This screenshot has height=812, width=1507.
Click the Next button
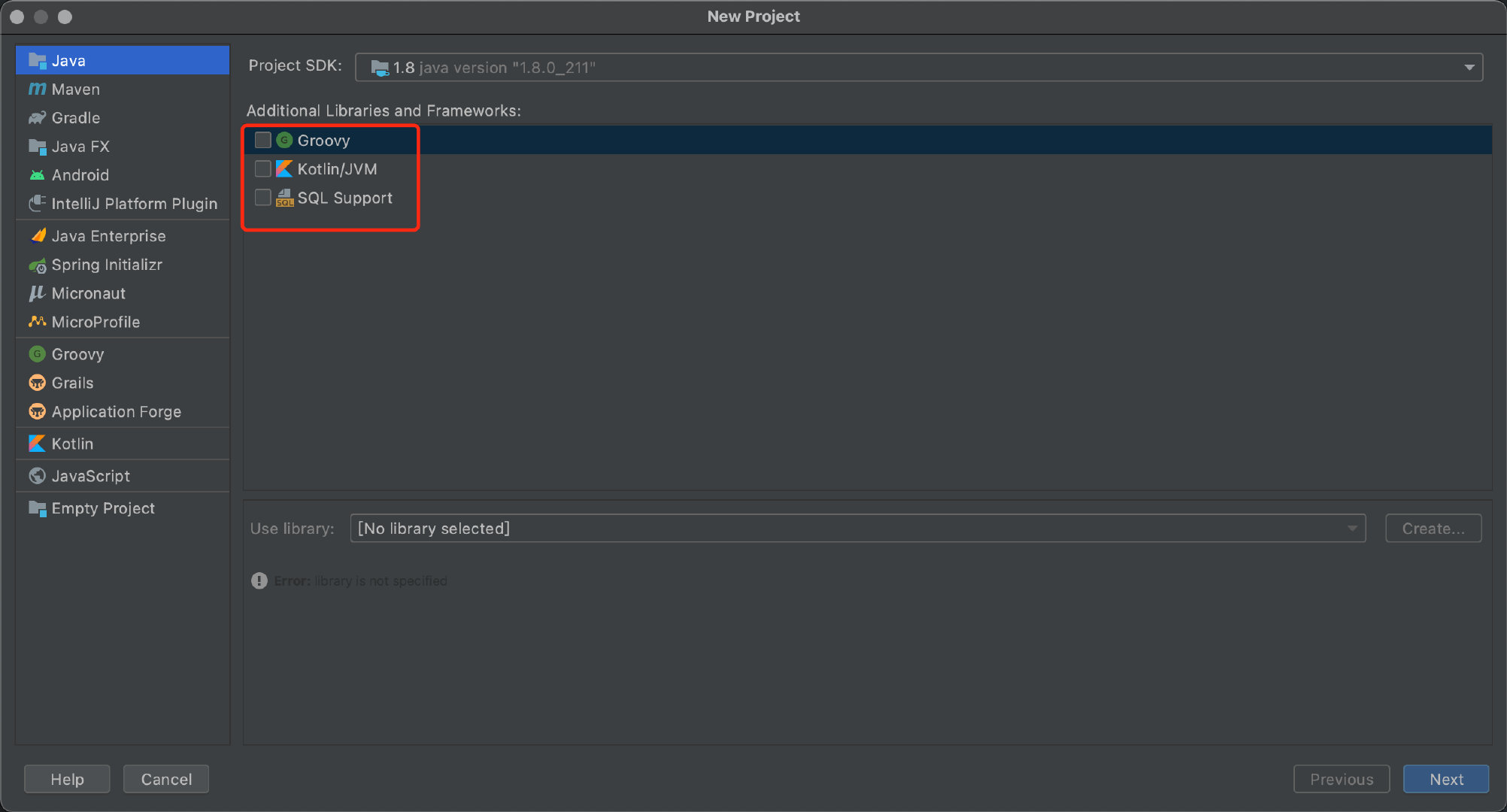[x=1446, y=780]
